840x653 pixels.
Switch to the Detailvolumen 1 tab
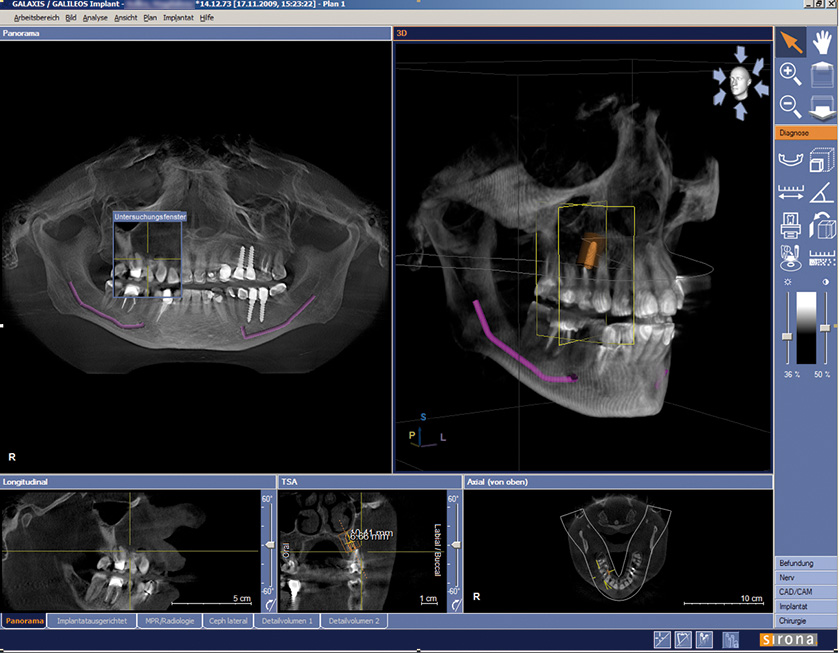click(287, 621)
